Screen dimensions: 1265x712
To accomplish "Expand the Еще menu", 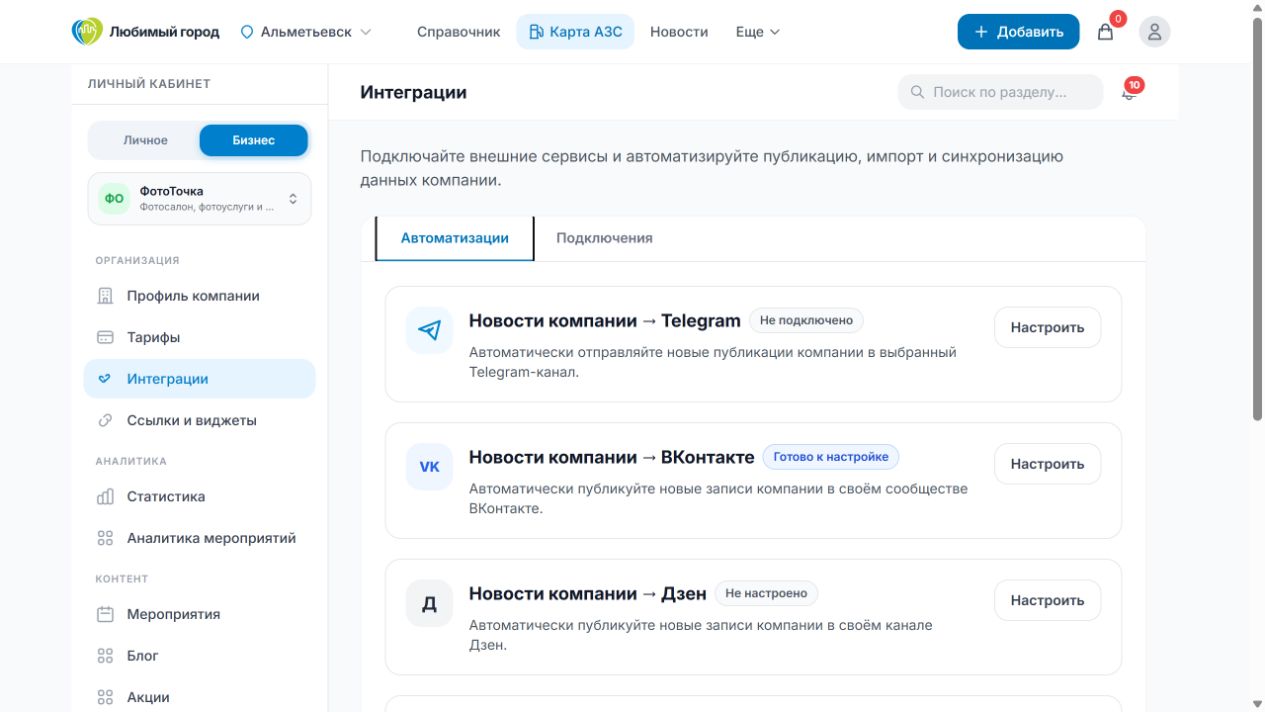I will click(x=757, y=32).
